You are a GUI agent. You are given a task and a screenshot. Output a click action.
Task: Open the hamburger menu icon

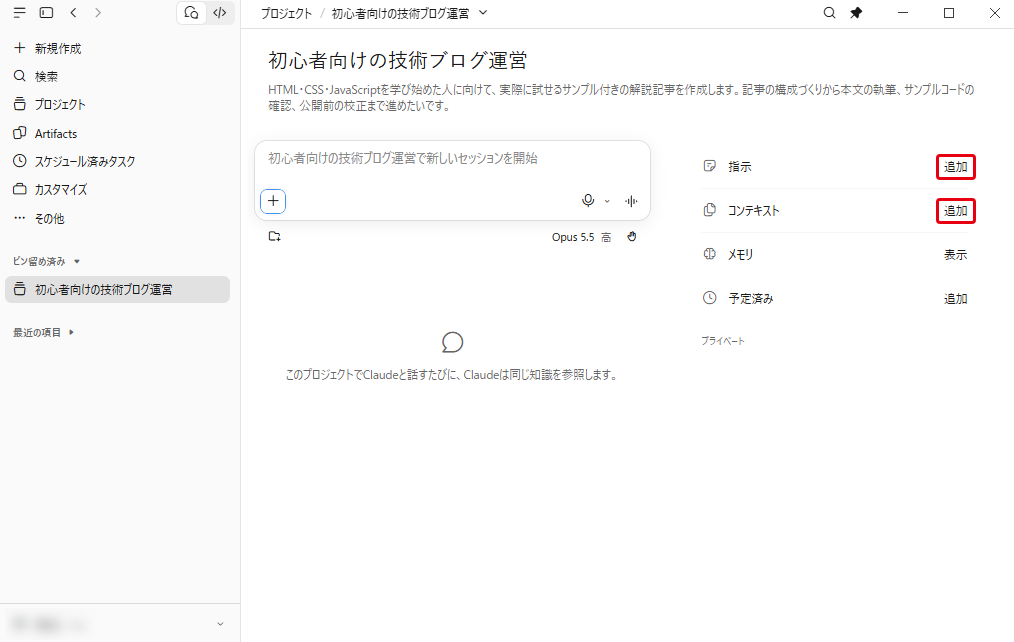19,12
